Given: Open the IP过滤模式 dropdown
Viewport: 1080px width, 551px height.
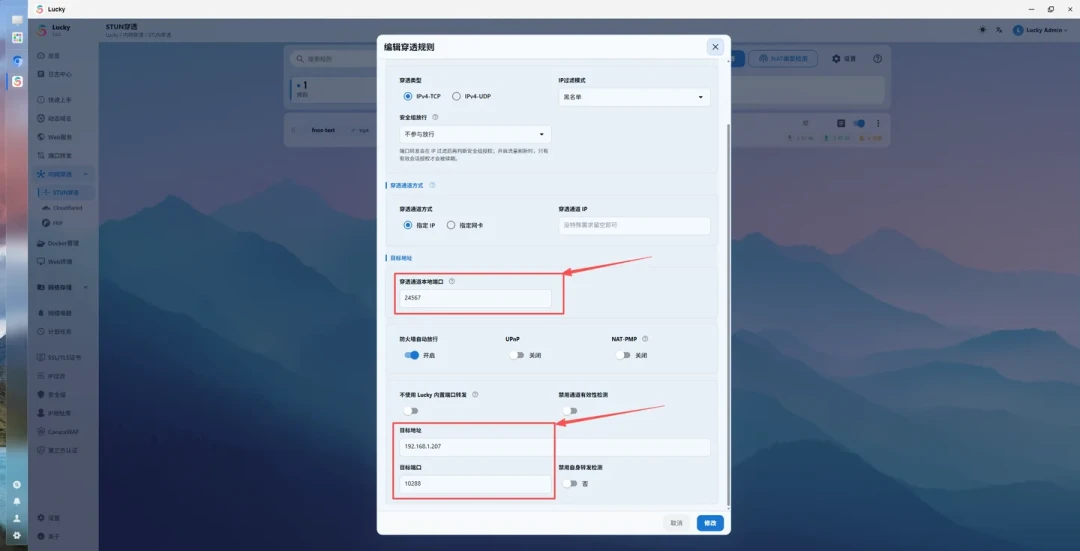Looking at the screenshot, I should tap(634, 97).
